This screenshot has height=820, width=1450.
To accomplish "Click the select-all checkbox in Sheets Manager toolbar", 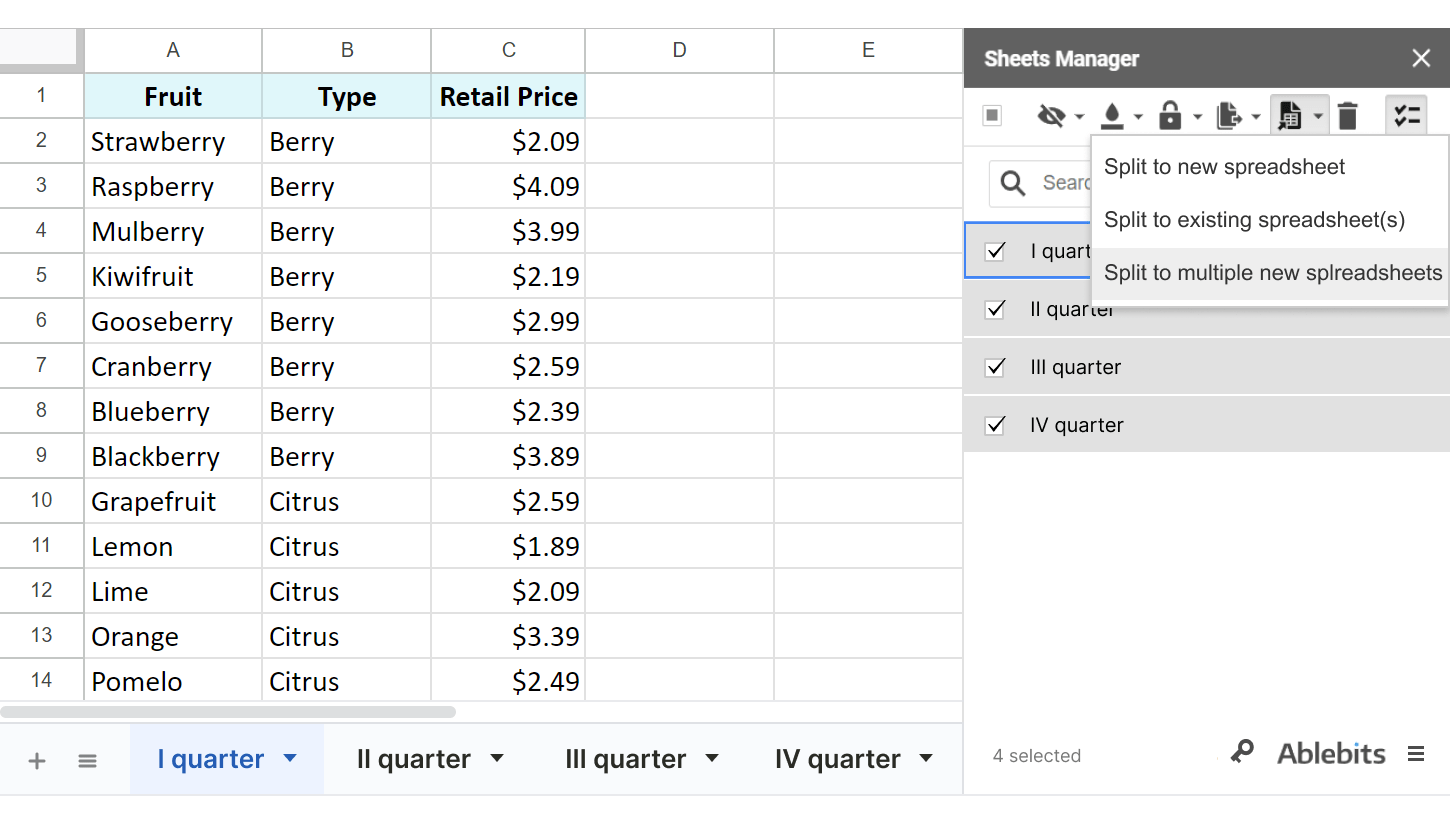I will click(x=992, y=116).
